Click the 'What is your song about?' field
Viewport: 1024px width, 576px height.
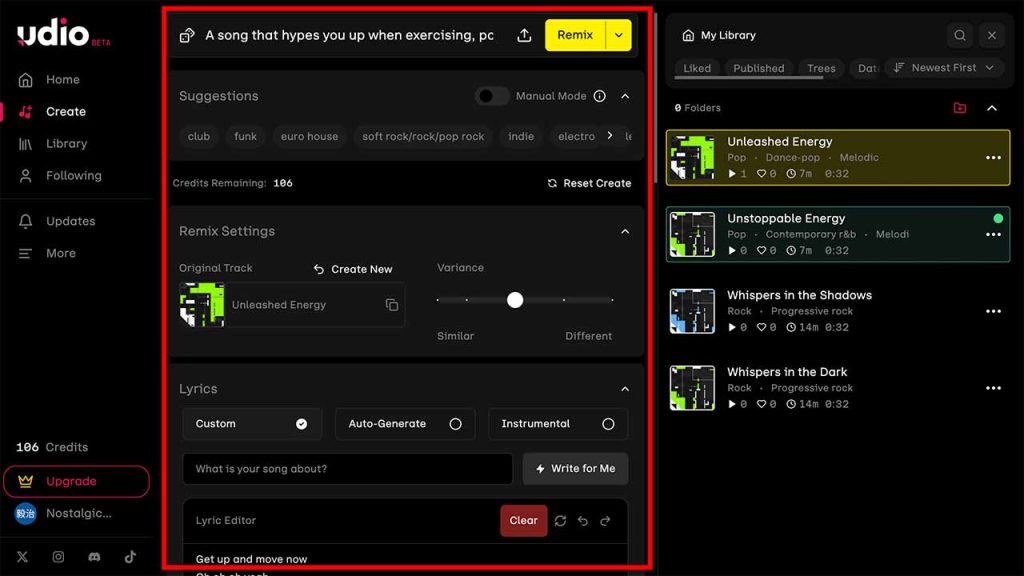point(347,469)
